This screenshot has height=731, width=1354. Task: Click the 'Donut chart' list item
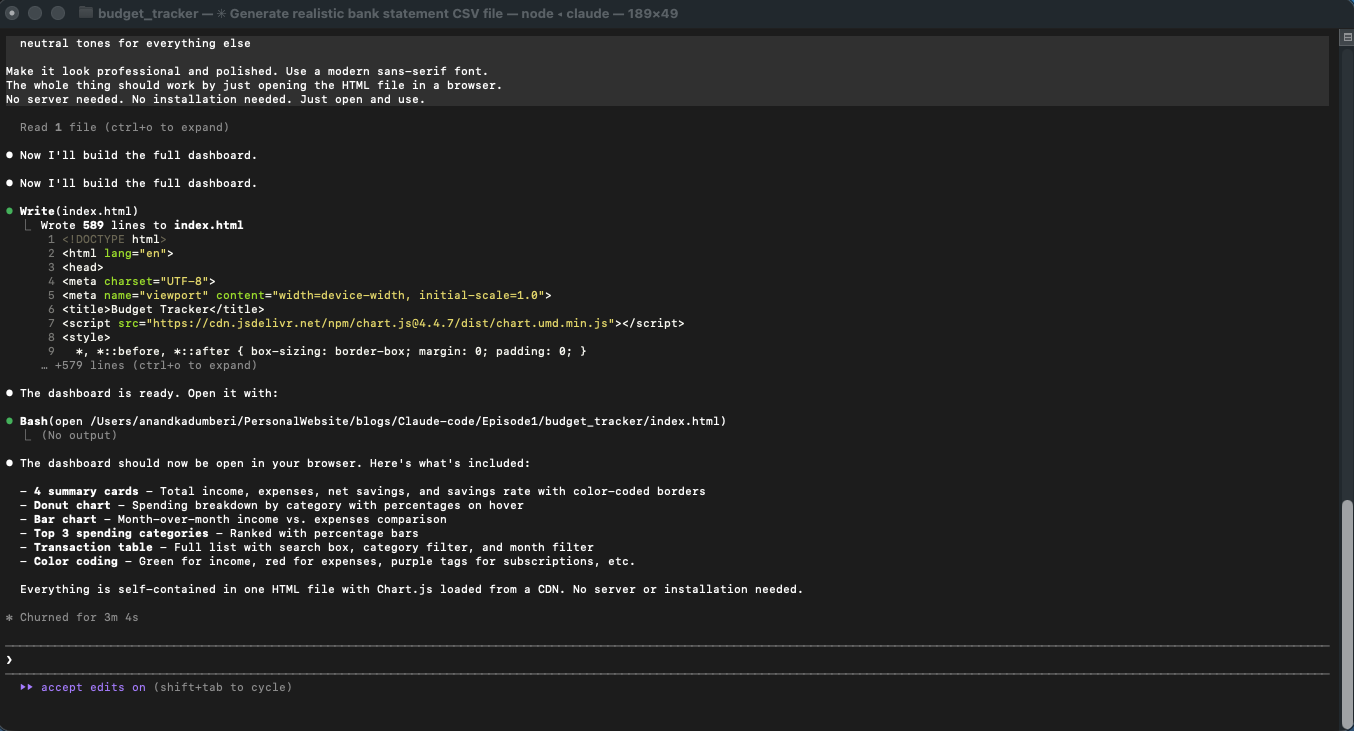coord(272,505)
